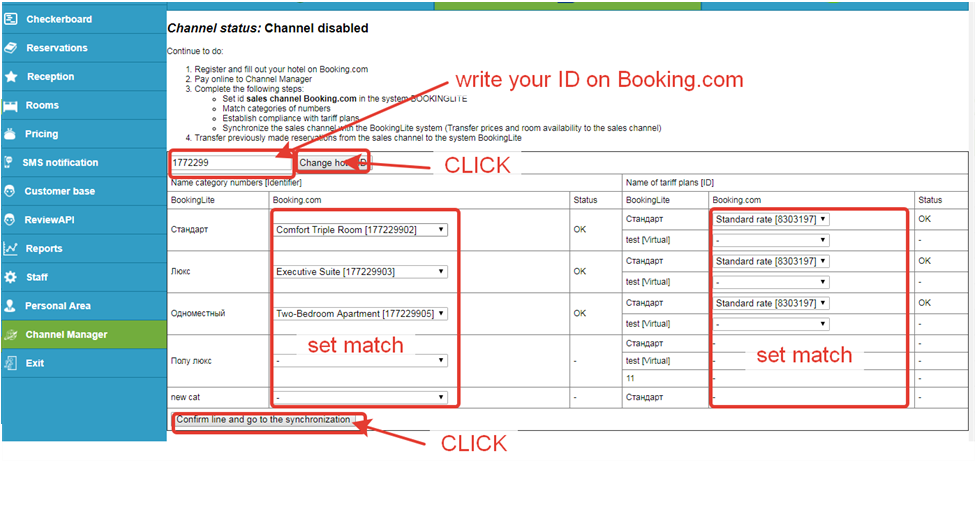
Task: Open the Полу люкс room category dropdown
Action: point(360,361)
